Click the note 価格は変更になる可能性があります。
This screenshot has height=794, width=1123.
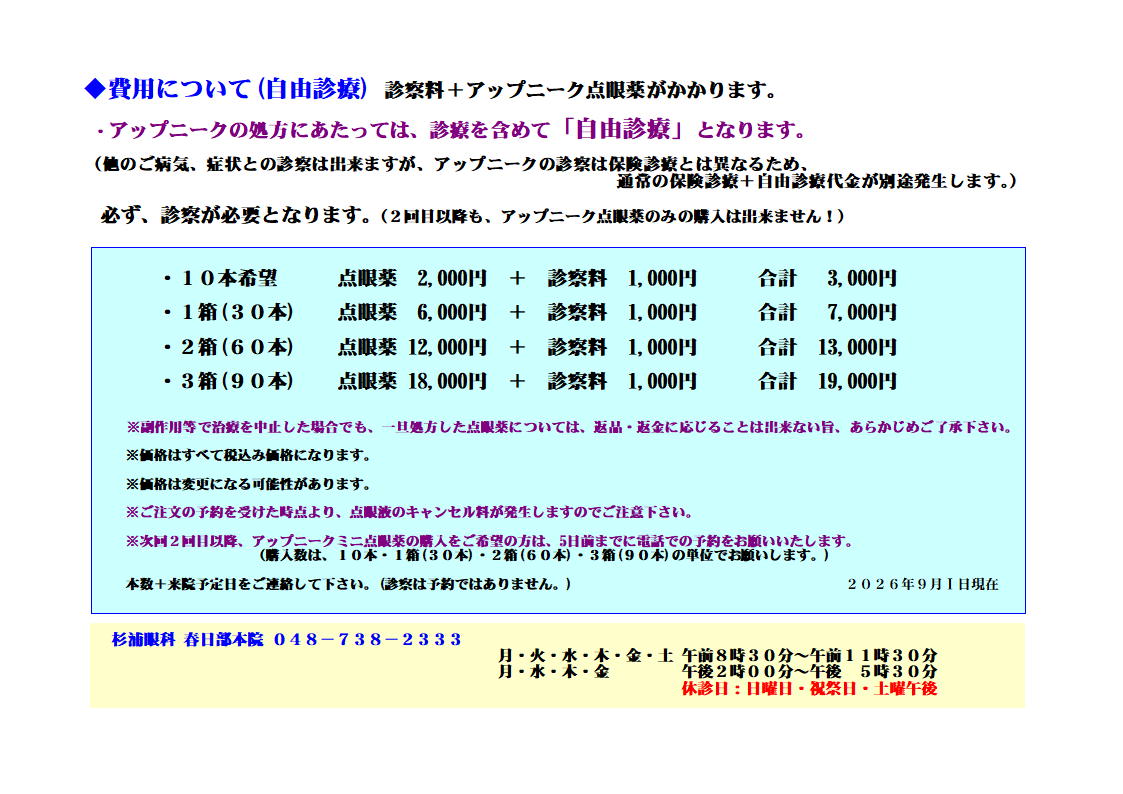249,484
